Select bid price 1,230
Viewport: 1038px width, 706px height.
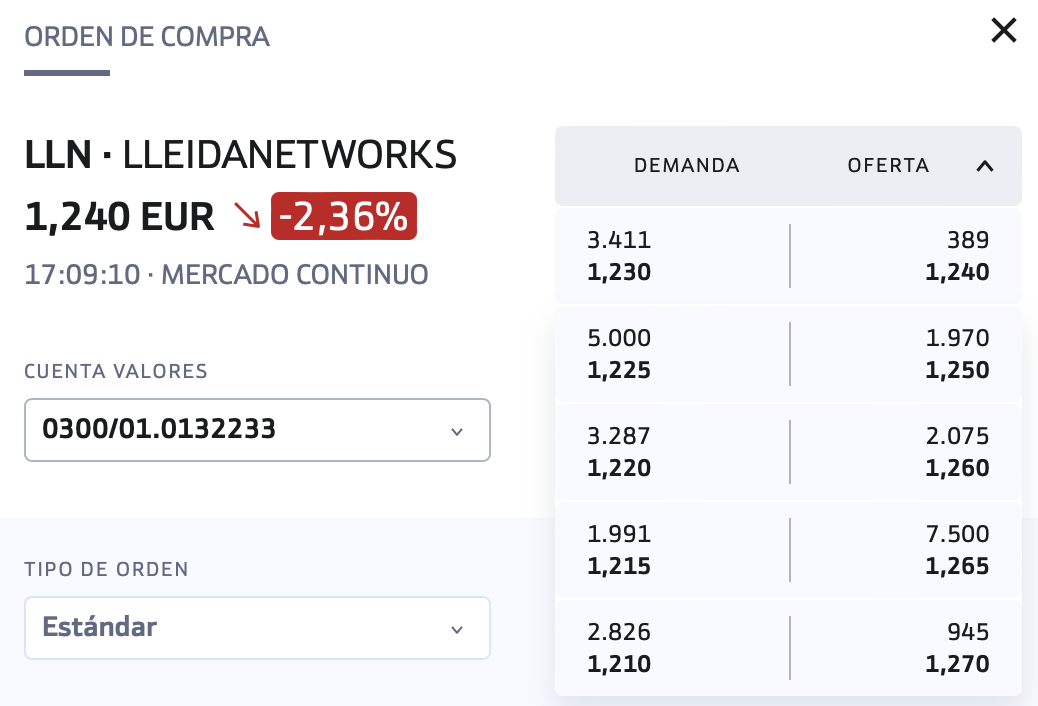[619, 272]
